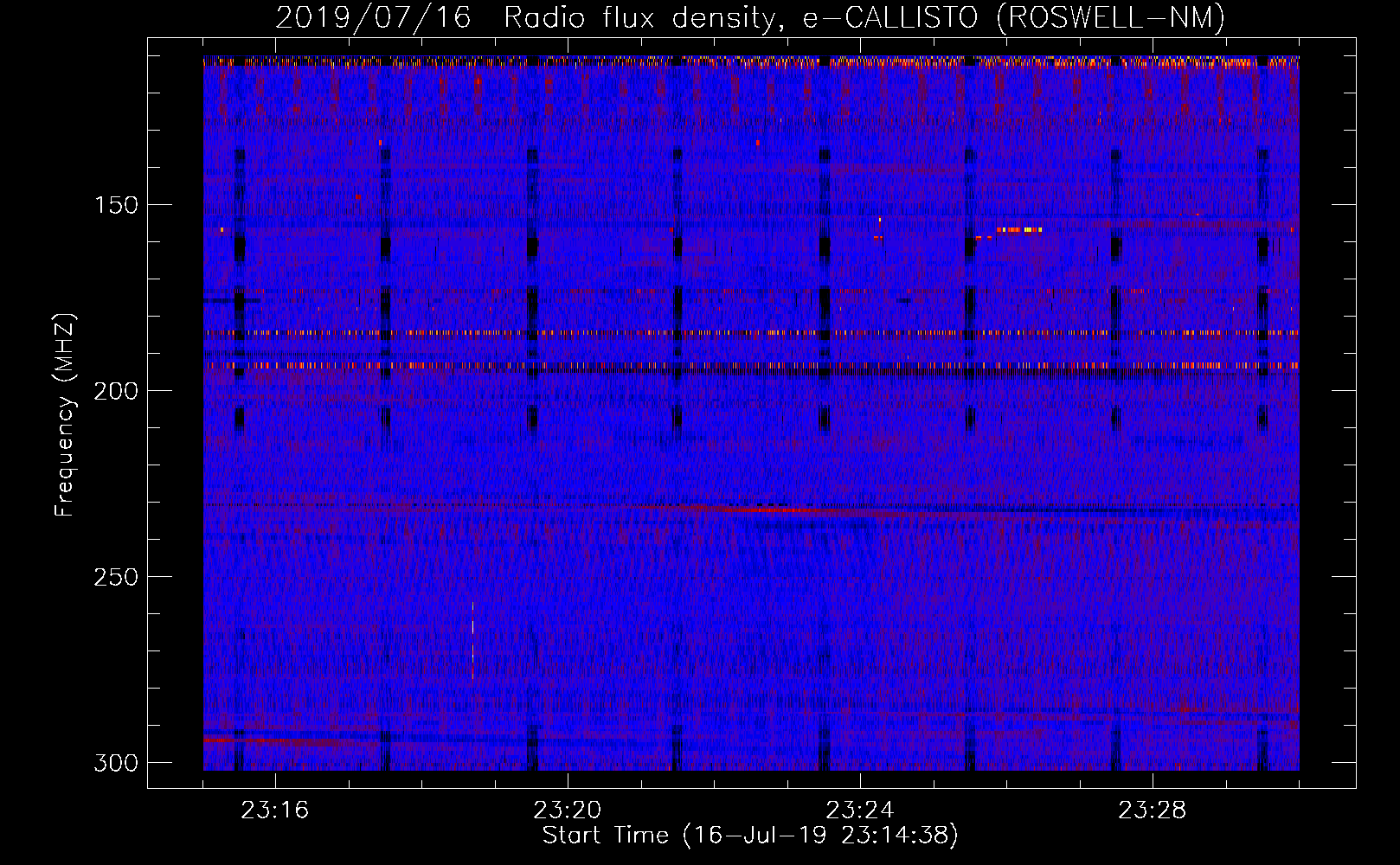This screenshot has width=1400, height=865.
Task: Click the 'Frequency (MHZ)' axis label
Action: click(x=66, y=415)
